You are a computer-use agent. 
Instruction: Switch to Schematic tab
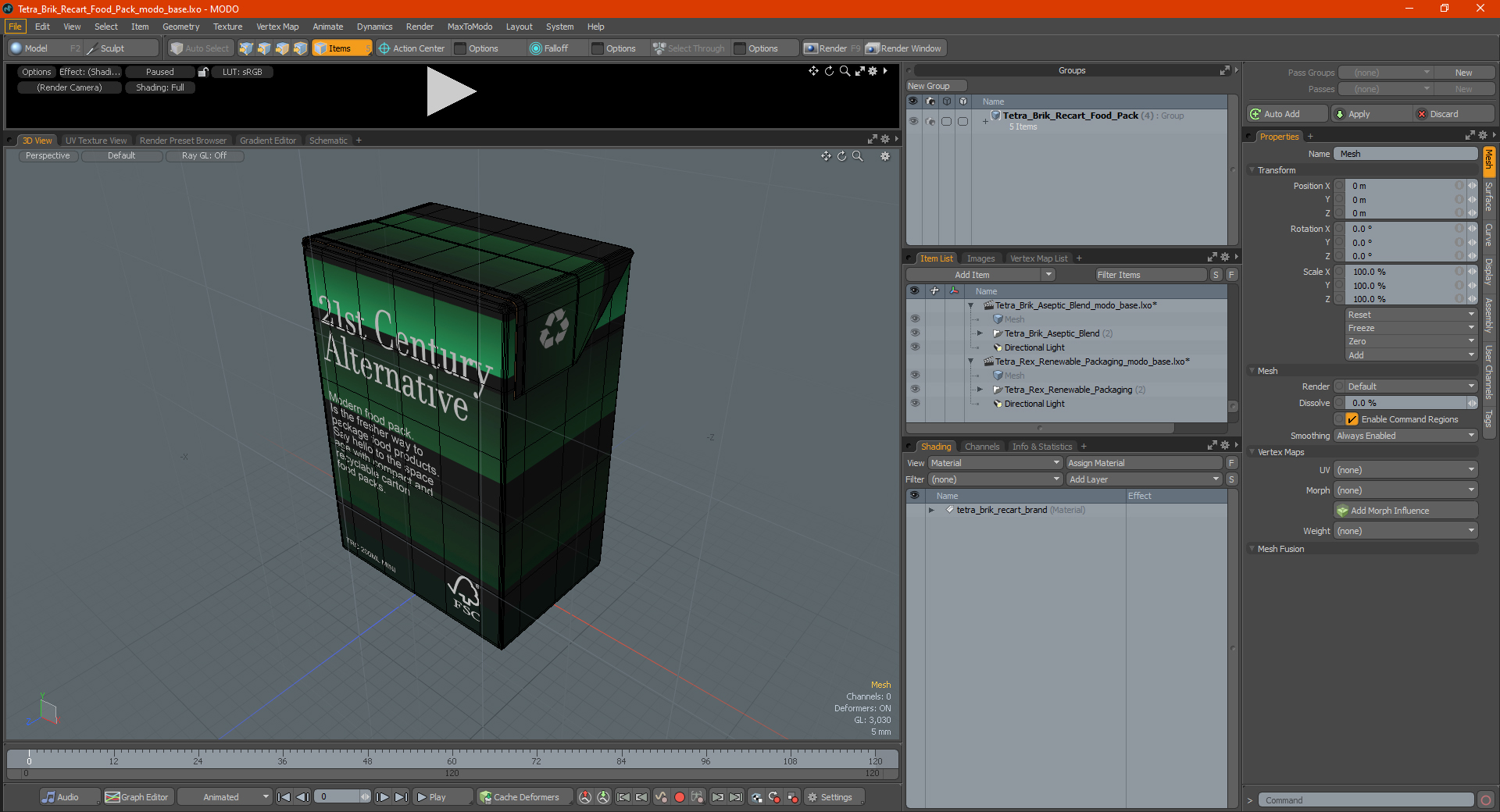pos(328,141)
